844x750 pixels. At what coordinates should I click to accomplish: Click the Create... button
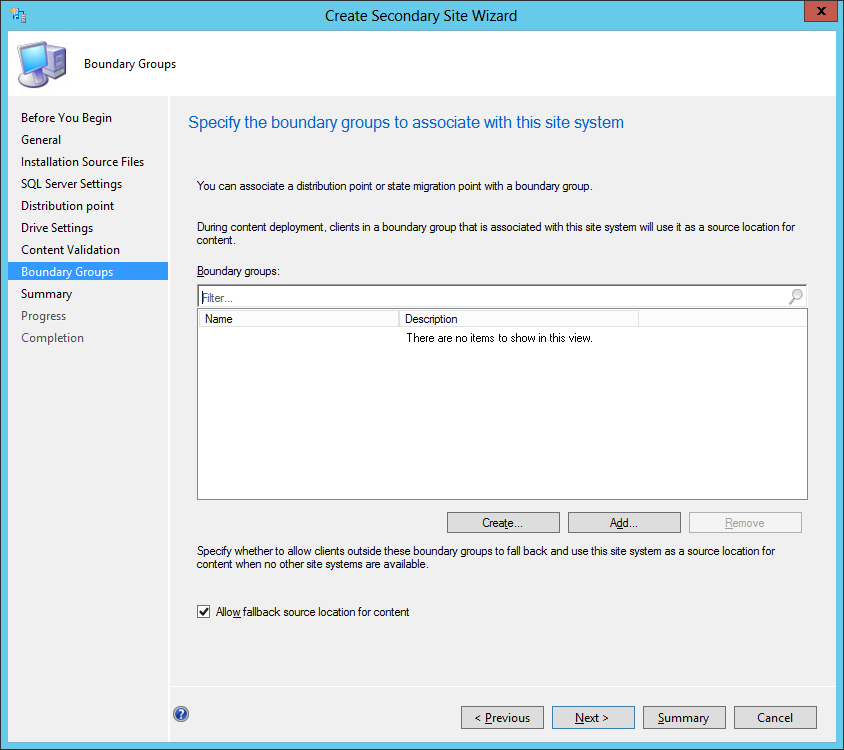click(x=503, y=523)
